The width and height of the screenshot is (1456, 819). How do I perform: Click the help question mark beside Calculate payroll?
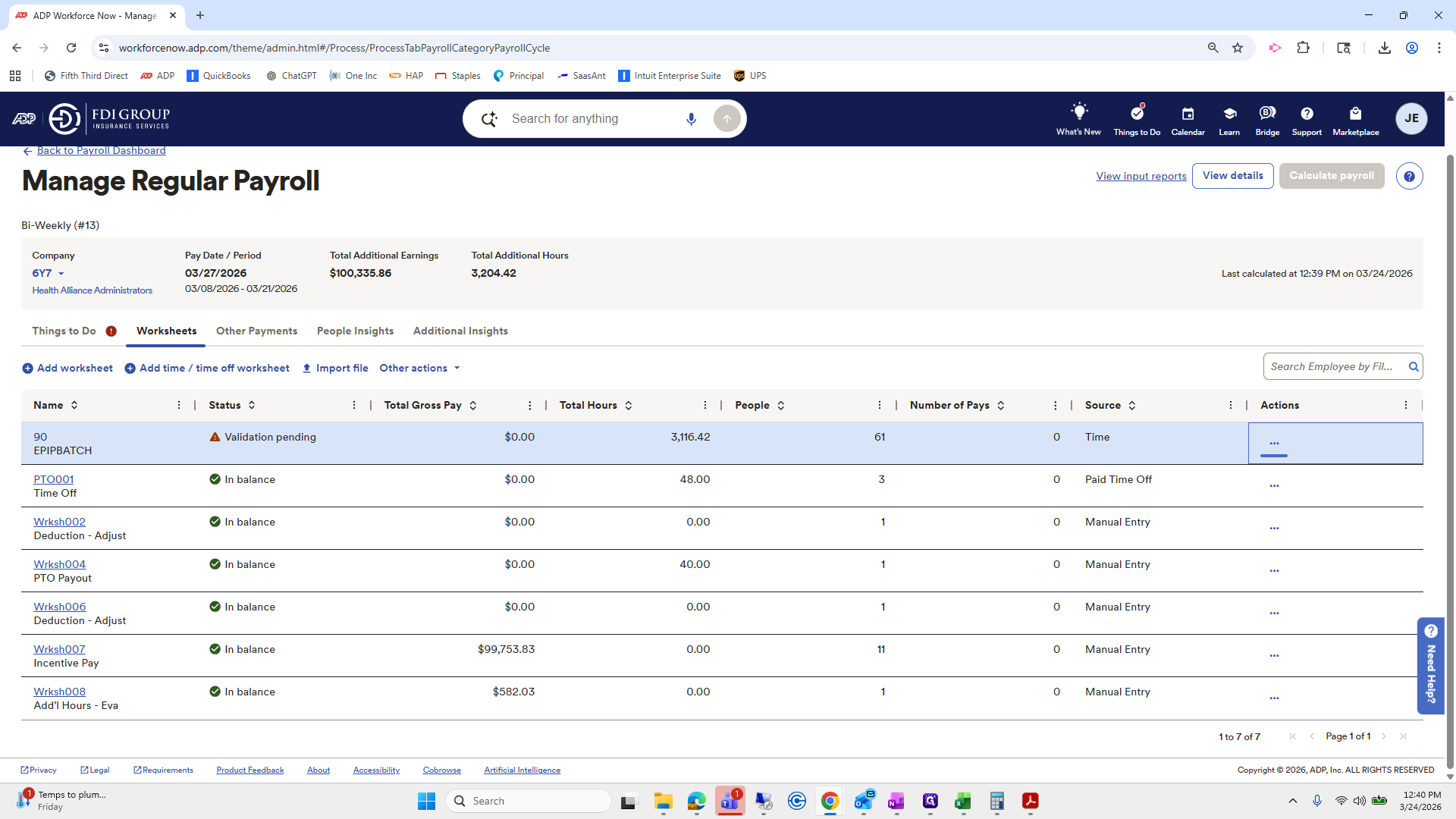[1409, 177]
